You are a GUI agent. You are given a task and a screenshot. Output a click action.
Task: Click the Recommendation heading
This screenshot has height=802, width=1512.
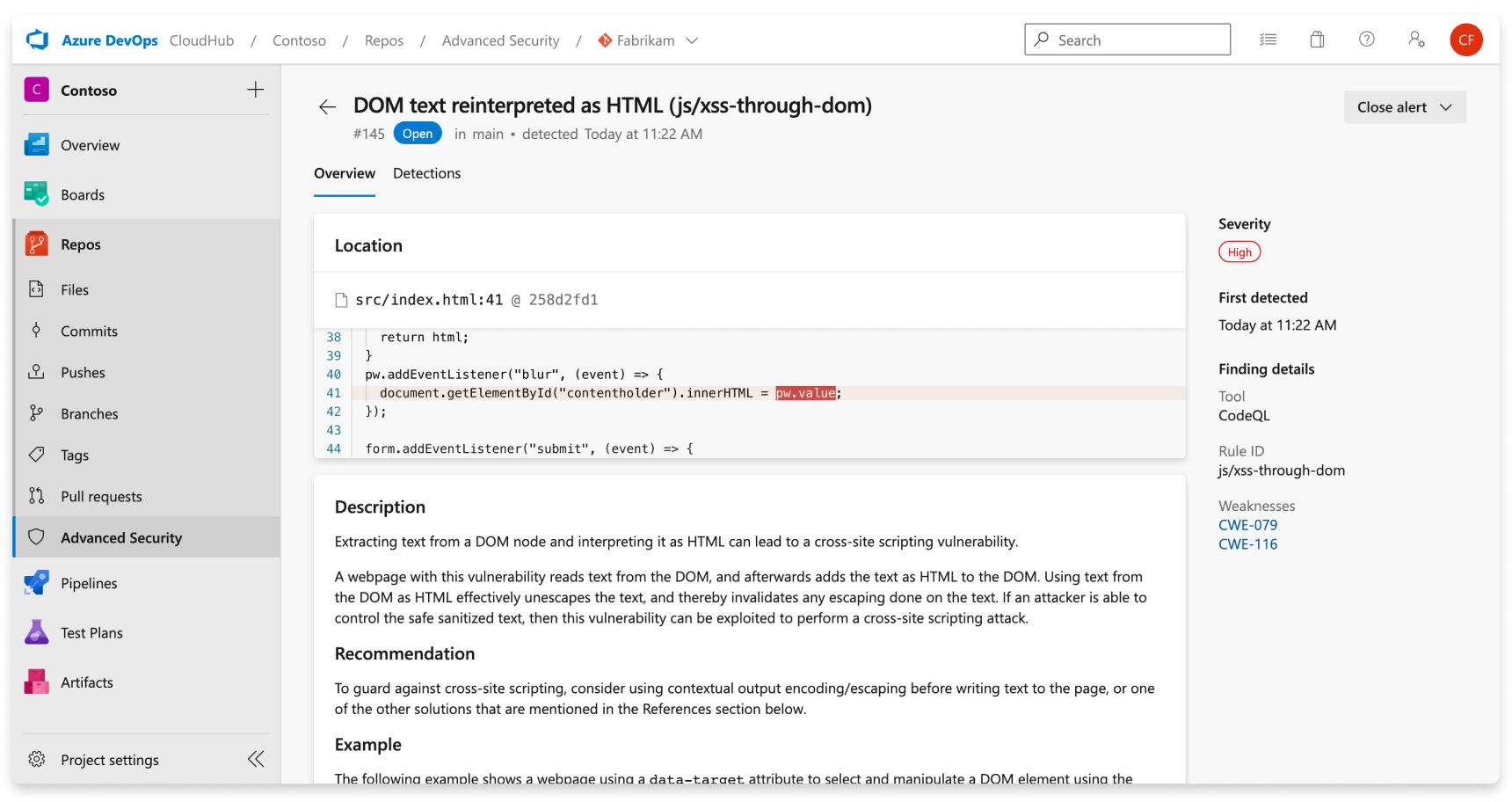click(404, 653)
